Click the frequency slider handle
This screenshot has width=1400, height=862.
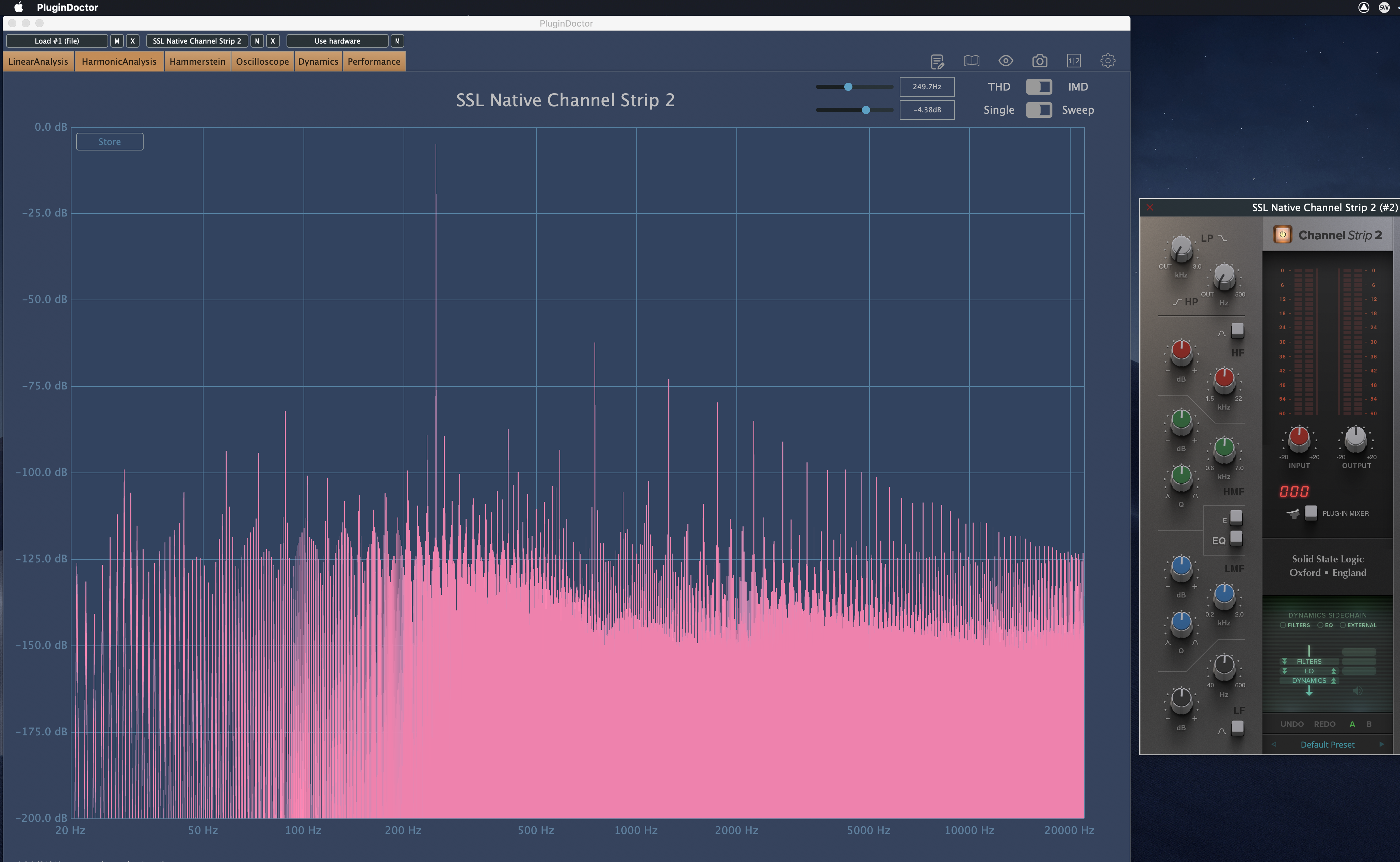848,87
